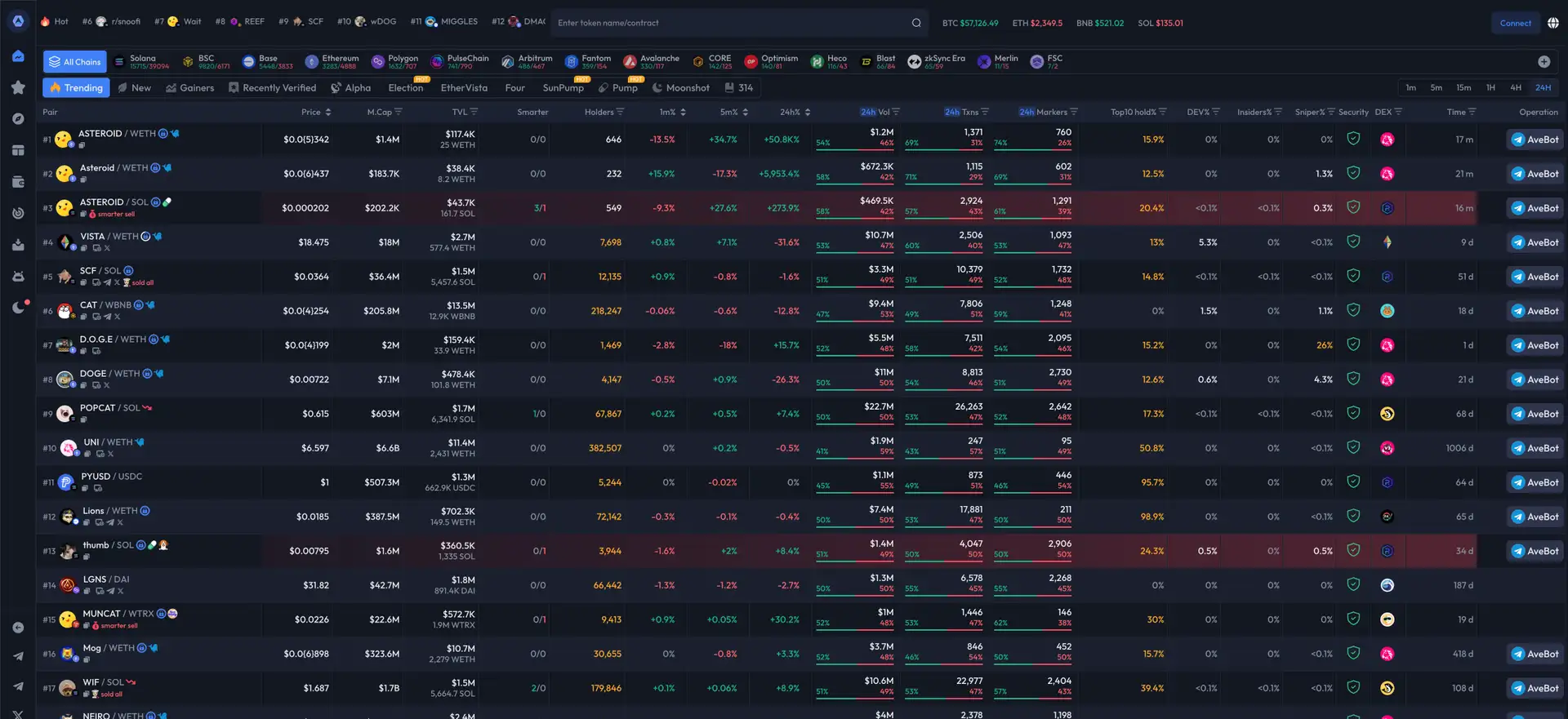1568x719 pixels.
Task: Click AveBot button for POPCAT row
Action: click(x=1535, y=414)
